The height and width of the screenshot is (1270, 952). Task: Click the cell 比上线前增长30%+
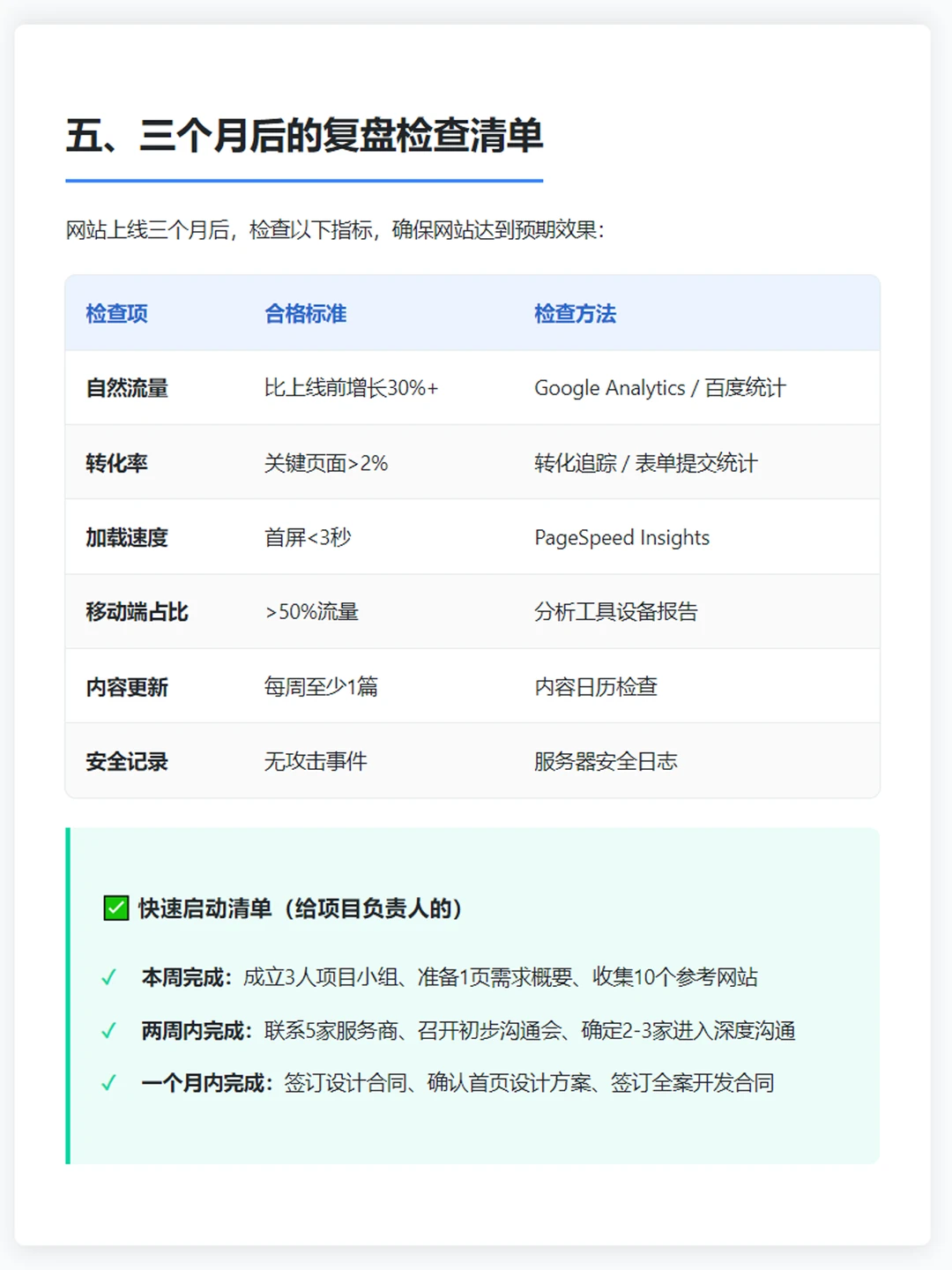[x=351, y=388]
